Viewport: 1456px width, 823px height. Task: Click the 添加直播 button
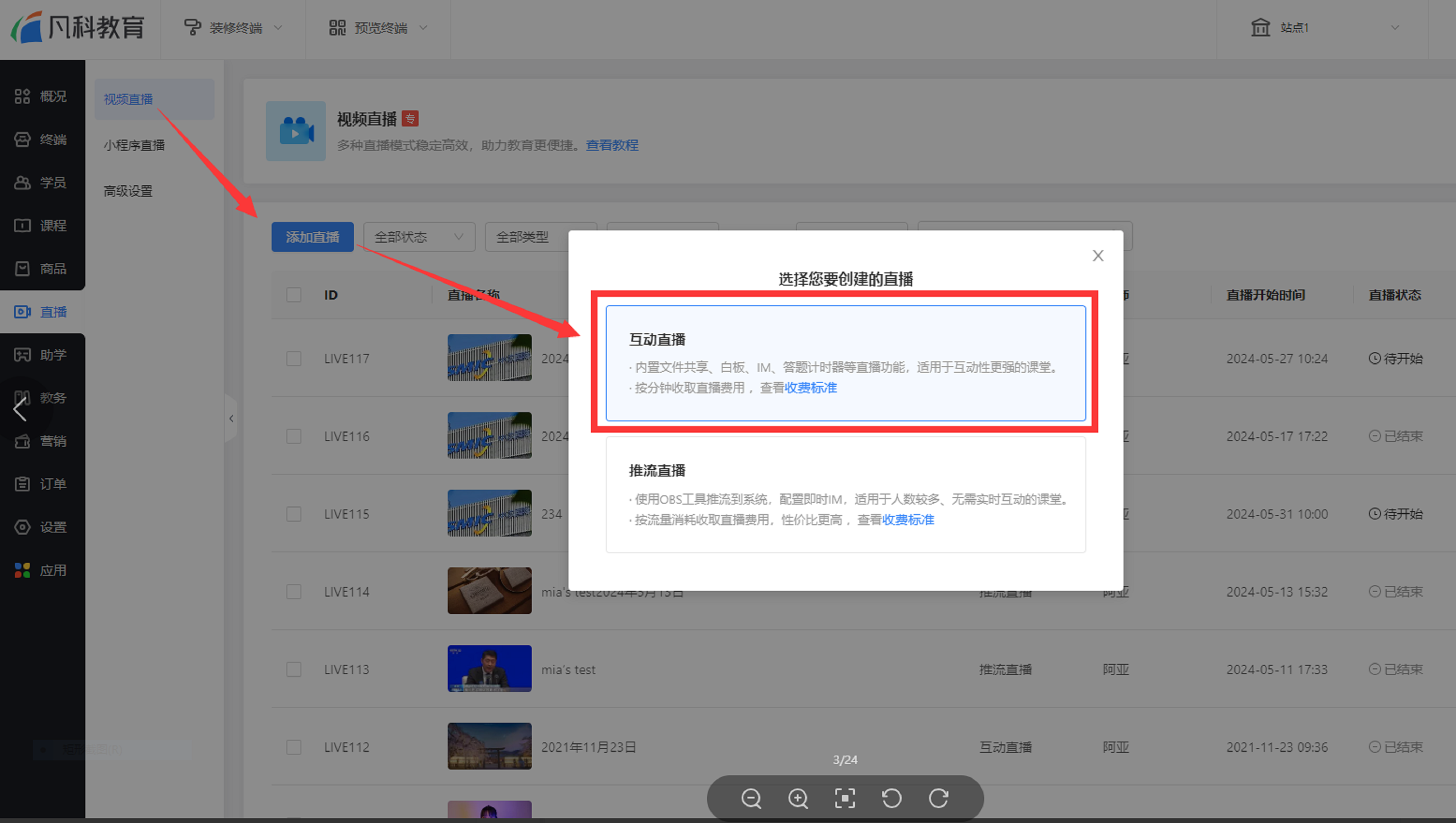[x=313, y=237]
